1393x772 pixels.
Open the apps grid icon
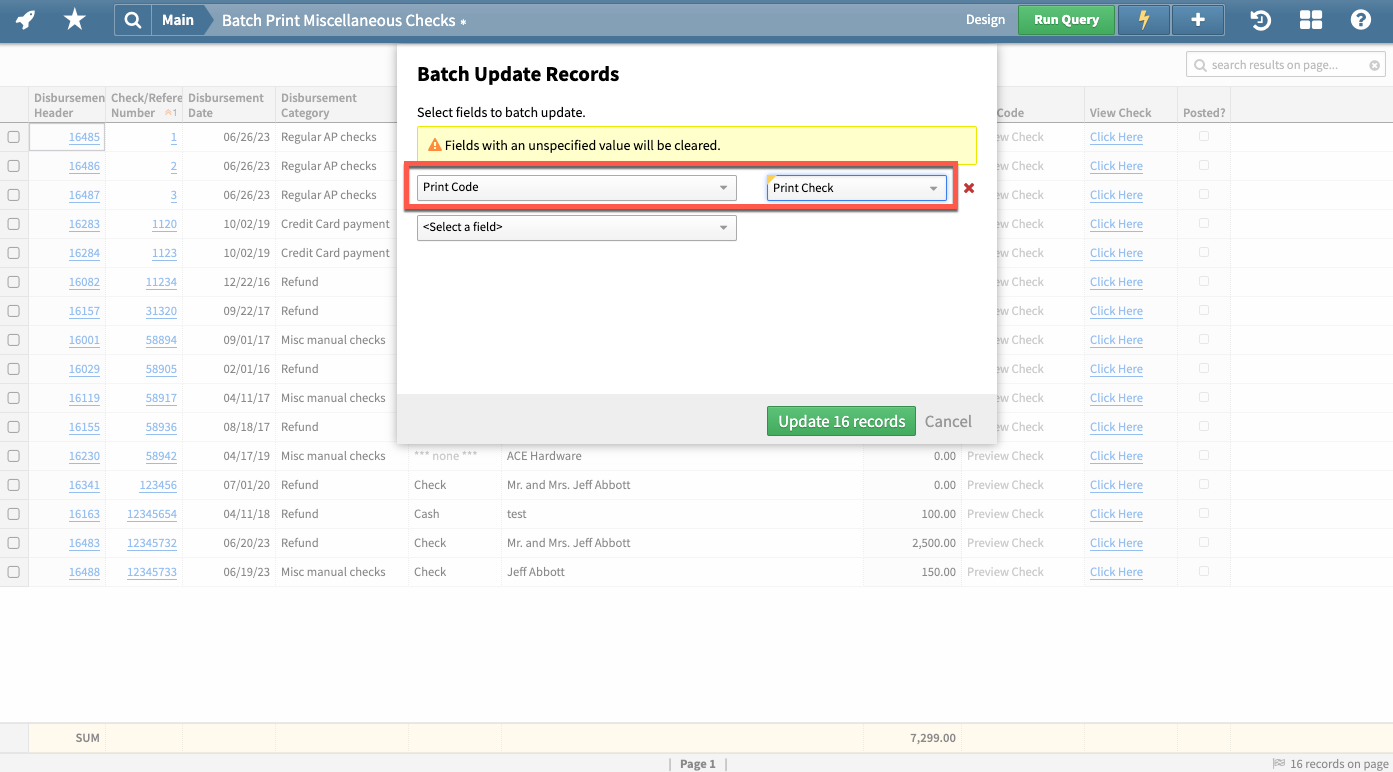tap(1311, 20)
